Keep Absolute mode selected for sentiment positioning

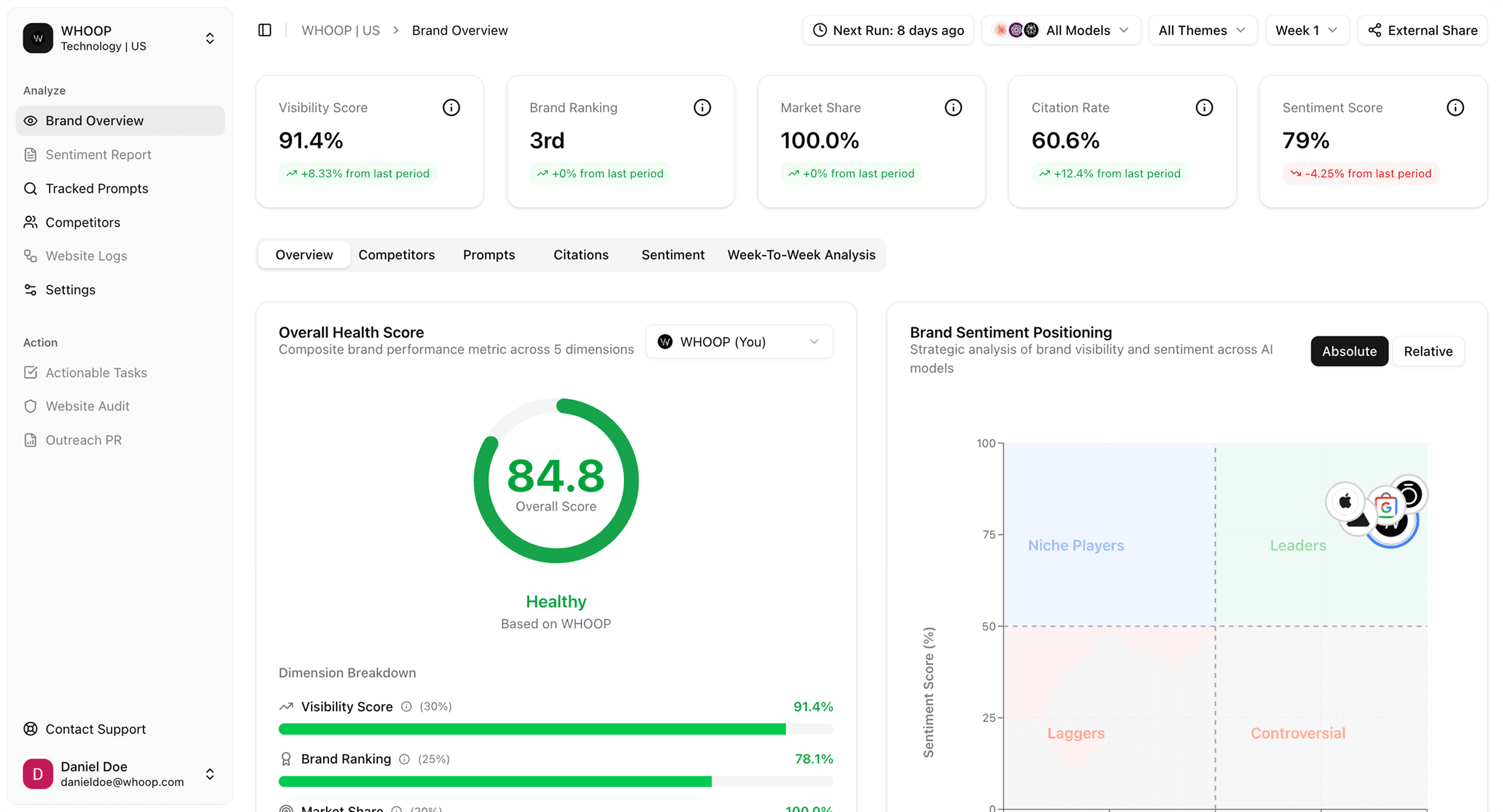click(1349, 351)
